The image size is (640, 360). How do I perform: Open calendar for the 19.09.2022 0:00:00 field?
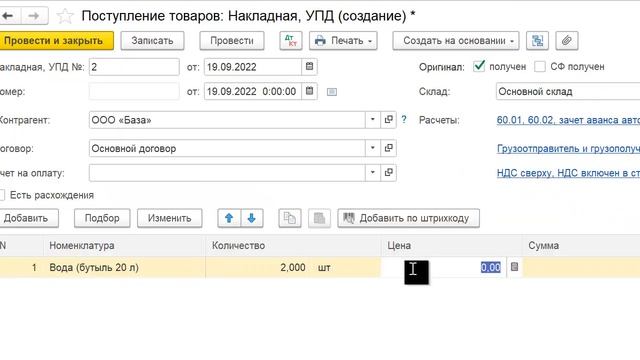[309, 91]
